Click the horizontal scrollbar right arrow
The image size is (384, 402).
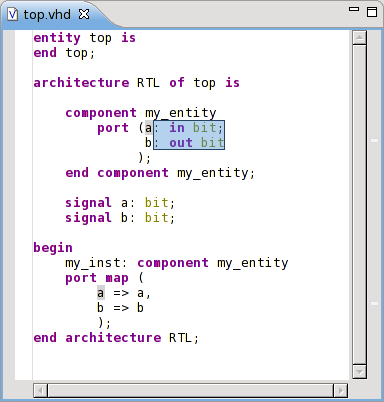(x=341, y=390)
